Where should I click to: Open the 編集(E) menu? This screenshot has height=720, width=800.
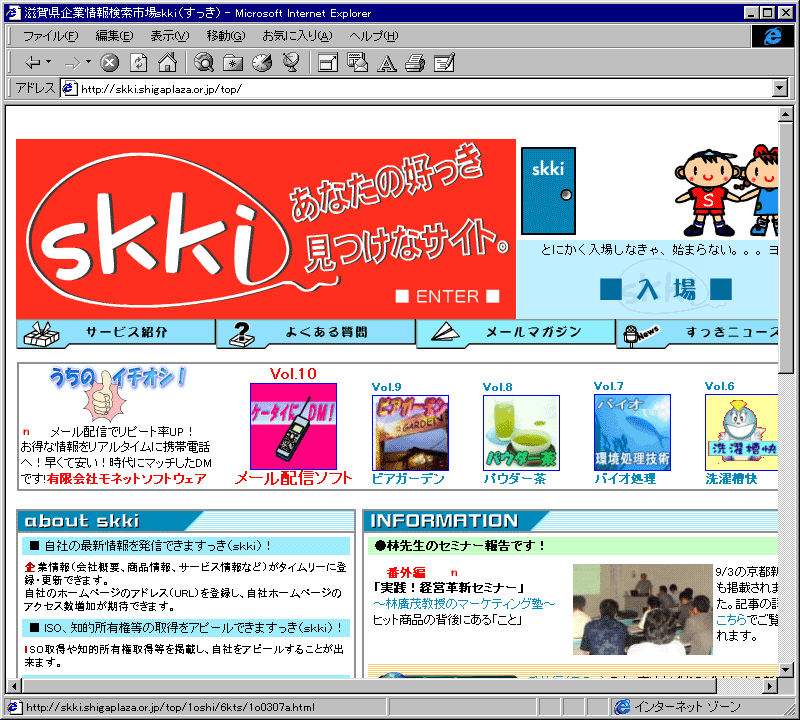[114, 36]
